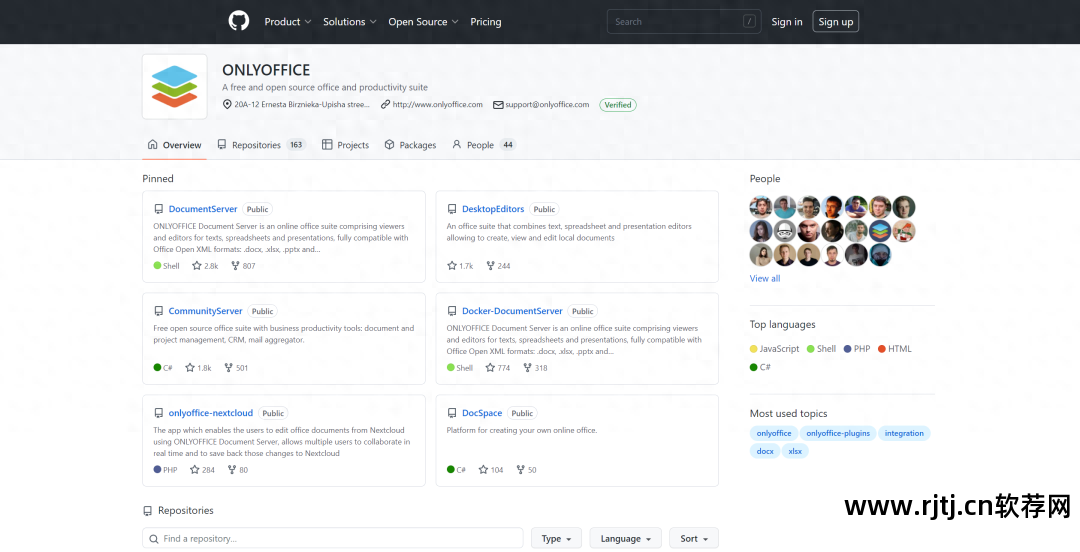Click the View all people link

pyautogui.click(x=765, y=279)
